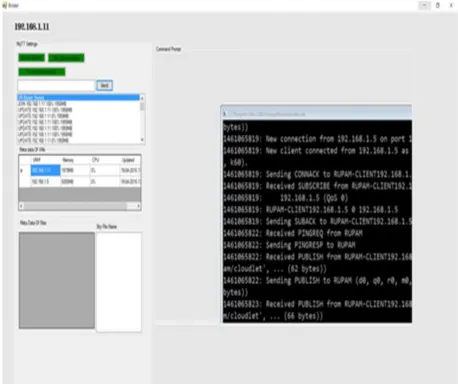Click the message list scroll-down arrow
This screenshot has height=384, width=458.
[x=142, y=140]
